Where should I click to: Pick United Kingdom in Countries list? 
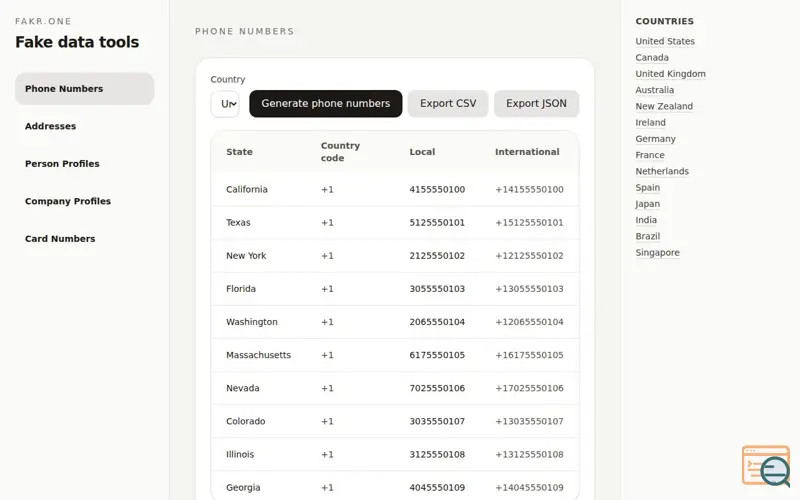[670, 74]
